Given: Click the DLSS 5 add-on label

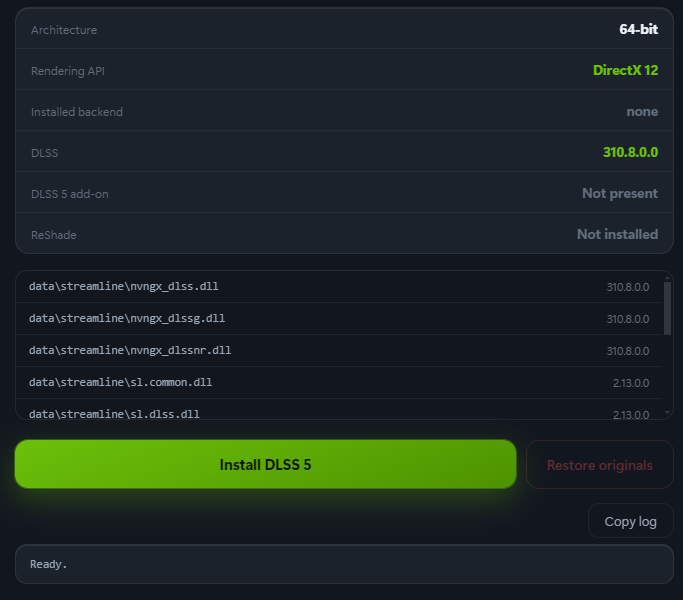Looking at the screenshot, I should pyautogui.click(x=70, y=194).
